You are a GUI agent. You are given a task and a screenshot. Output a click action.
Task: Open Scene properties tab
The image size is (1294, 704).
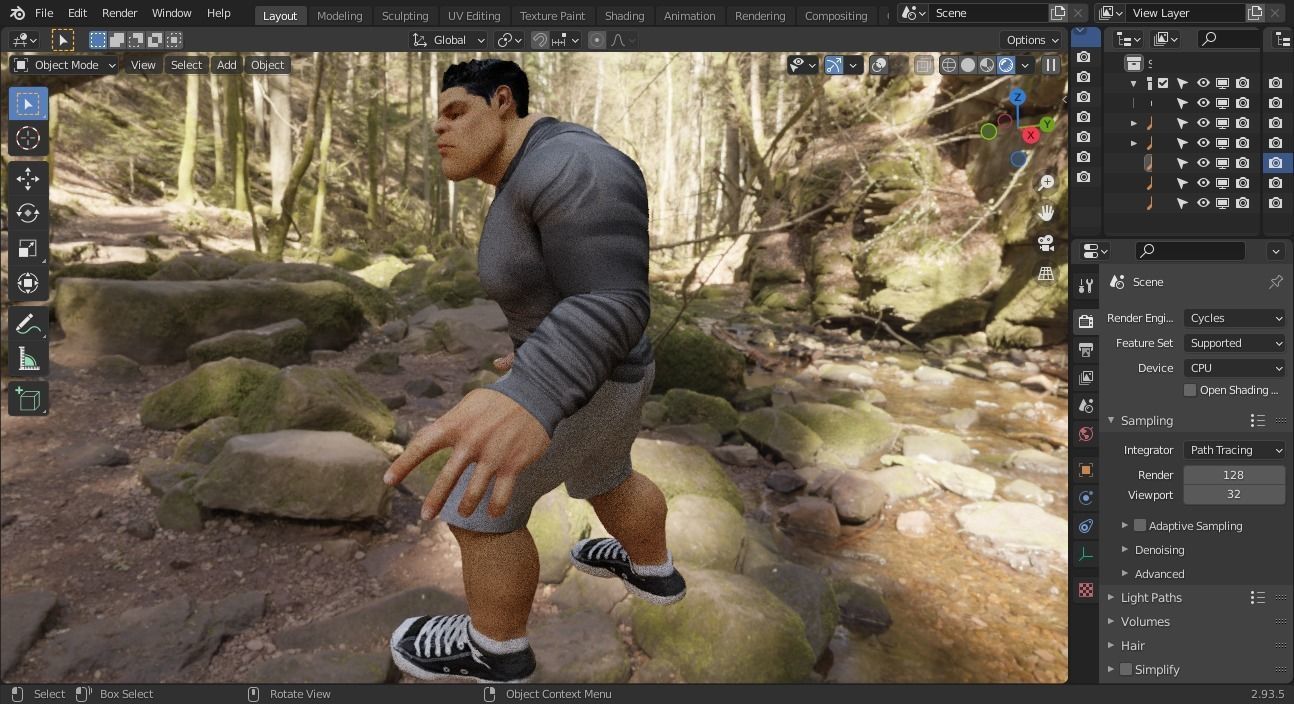click(1086, 405)
